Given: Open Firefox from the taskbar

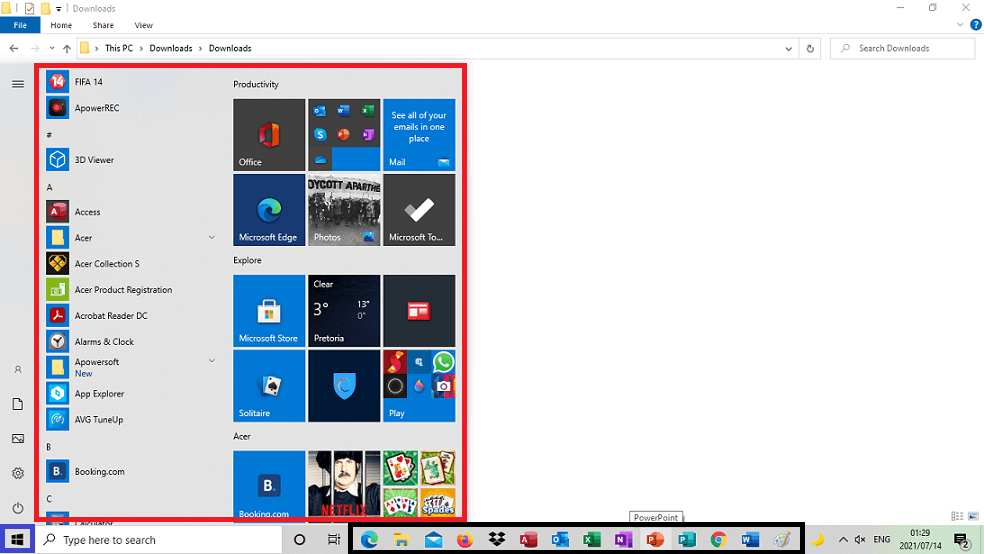Looking at the screenshot, I should point(465,540).
